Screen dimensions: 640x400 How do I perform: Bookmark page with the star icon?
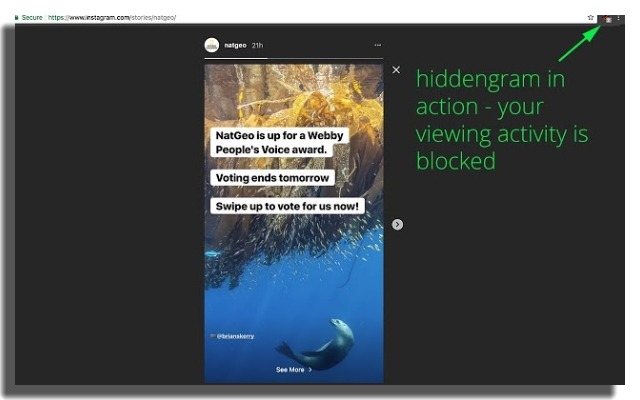pos(590,18)
